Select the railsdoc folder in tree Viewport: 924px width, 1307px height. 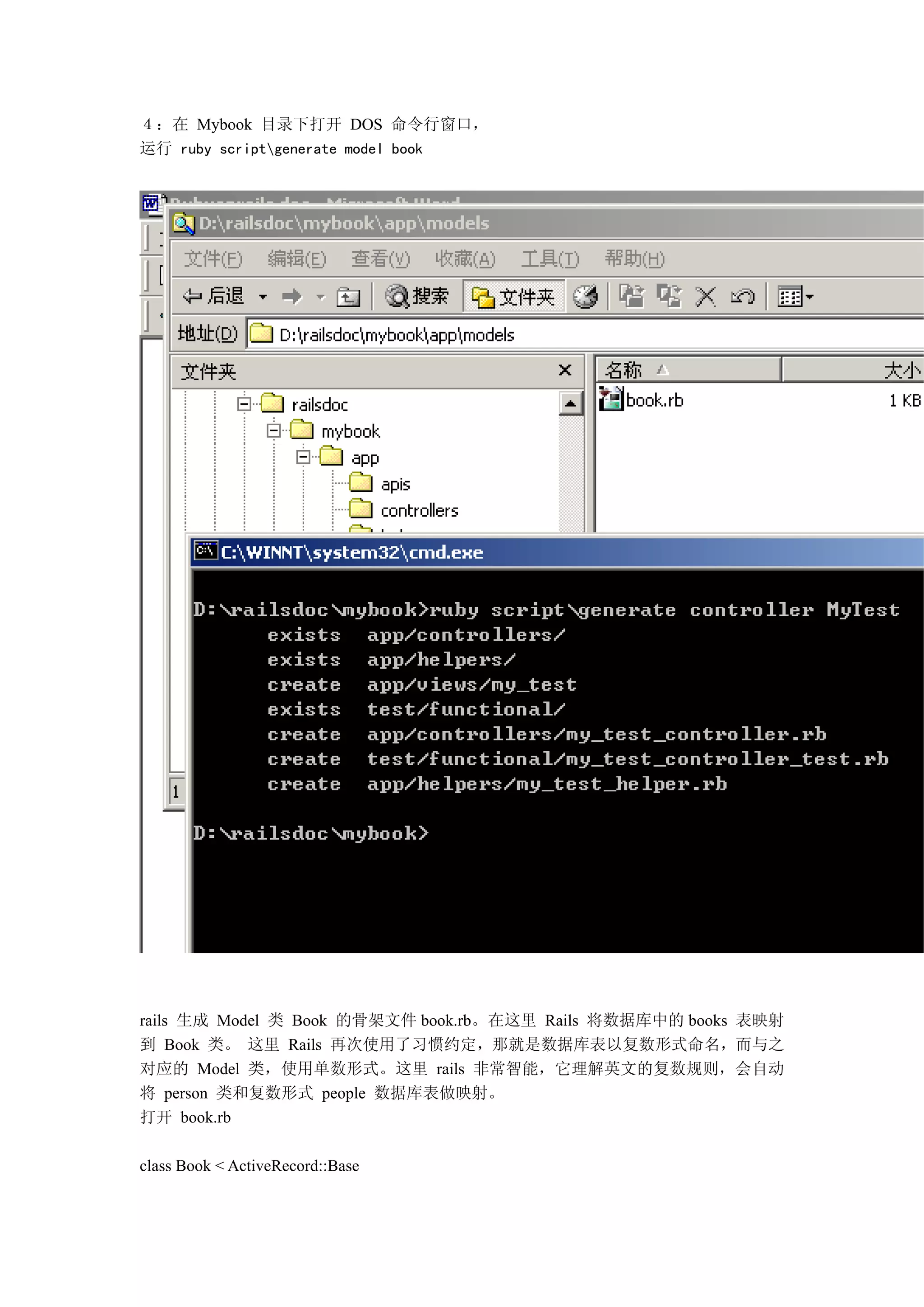[x=319, y=405]
